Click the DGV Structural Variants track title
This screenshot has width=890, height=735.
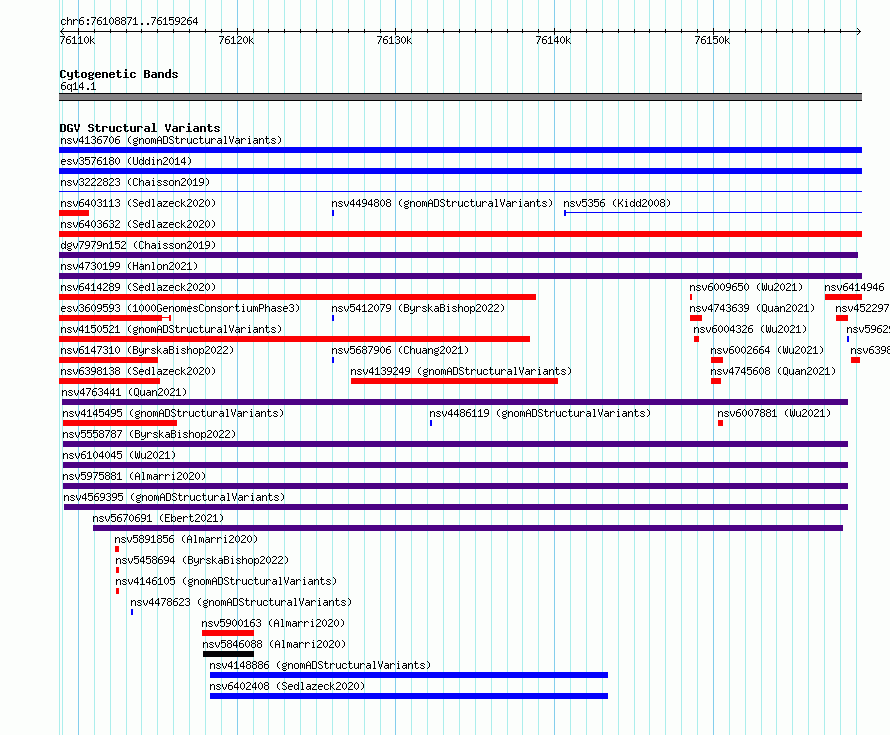coord(140,128)
